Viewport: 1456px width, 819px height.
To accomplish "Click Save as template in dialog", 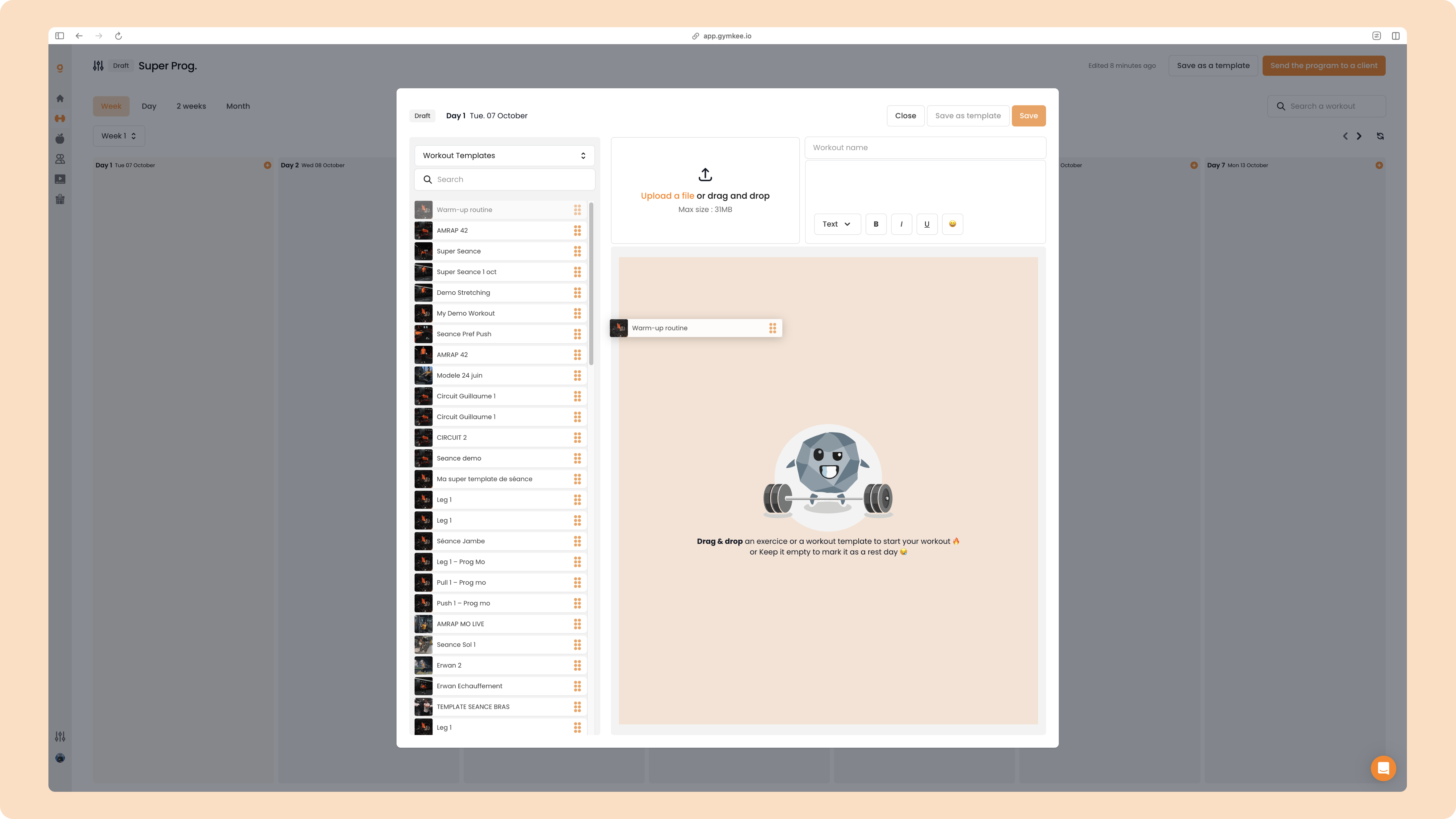I will click(x=968, y=116).
